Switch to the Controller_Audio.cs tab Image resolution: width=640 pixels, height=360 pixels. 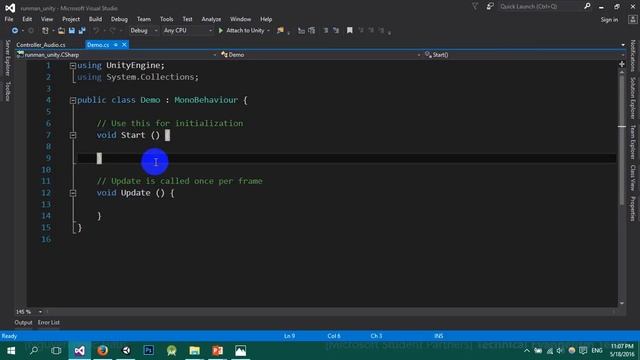pyautogui.click(x=41, y=45)
